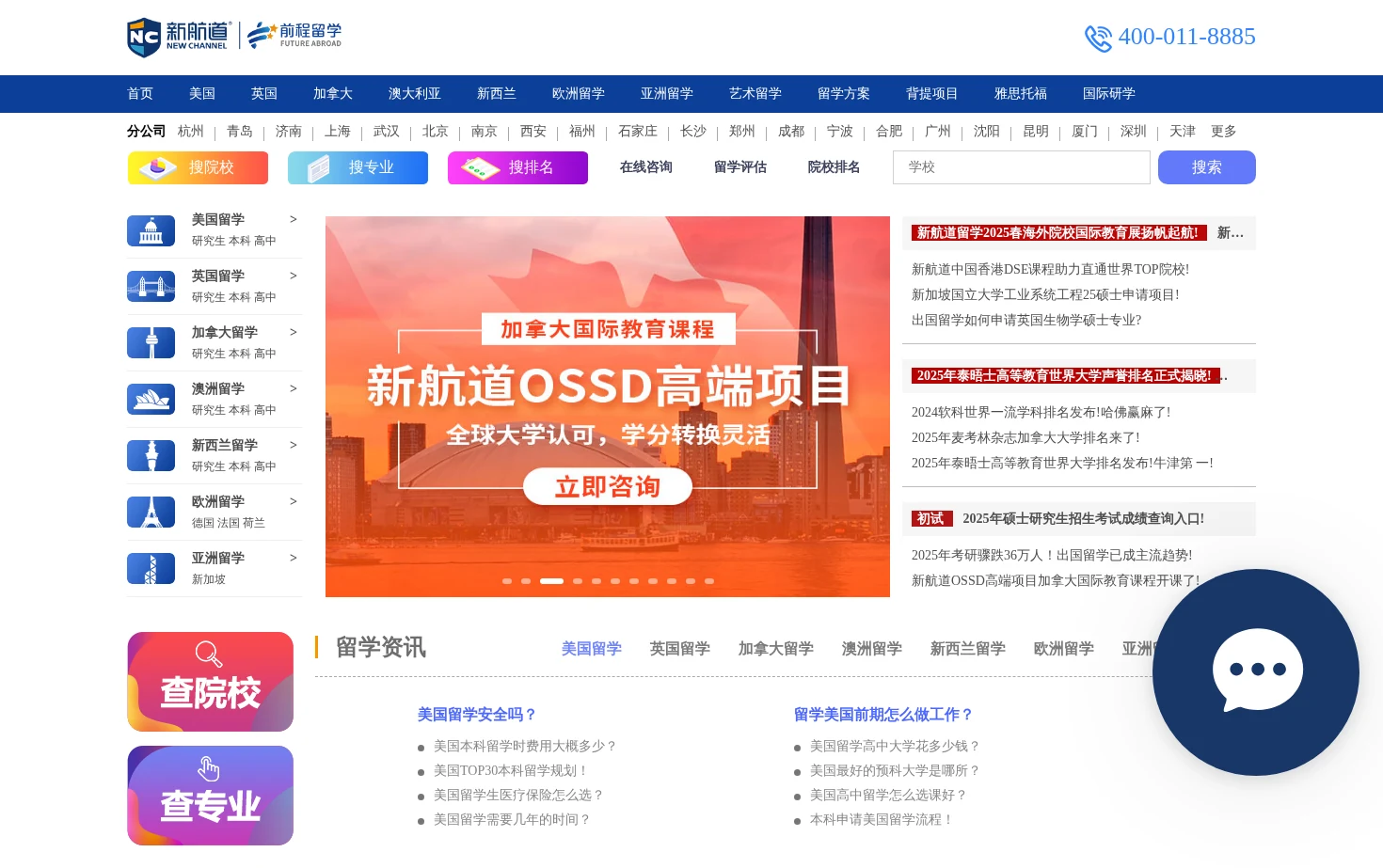Open 美国留学安全吗？ article
Viewport: 1383px width, 868px height.
pos(477,715)
